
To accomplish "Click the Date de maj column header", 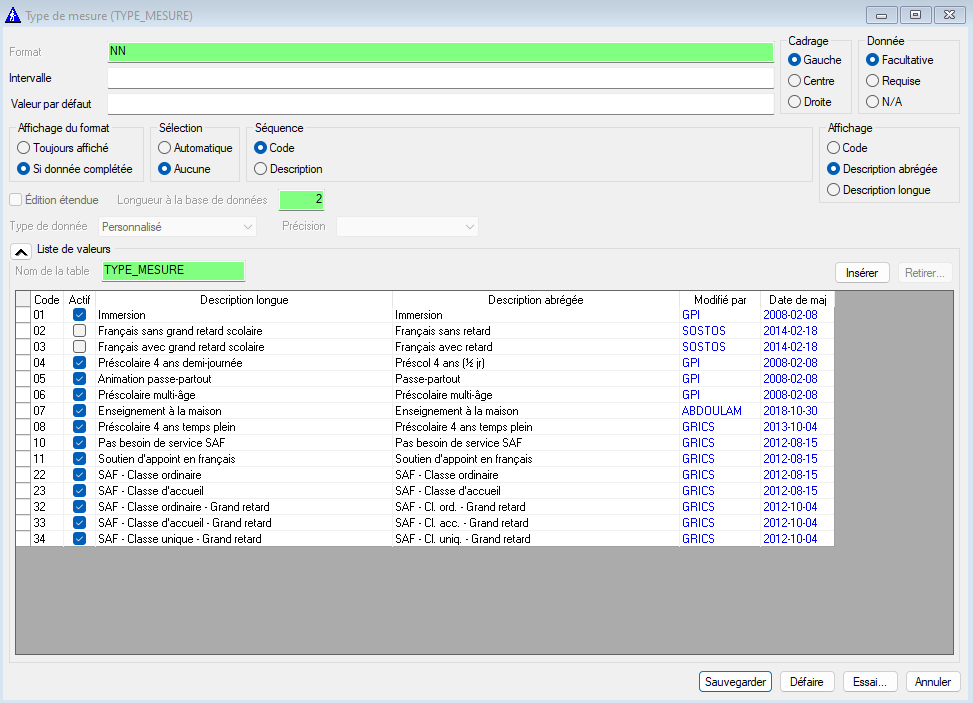I will coord(796,299).
